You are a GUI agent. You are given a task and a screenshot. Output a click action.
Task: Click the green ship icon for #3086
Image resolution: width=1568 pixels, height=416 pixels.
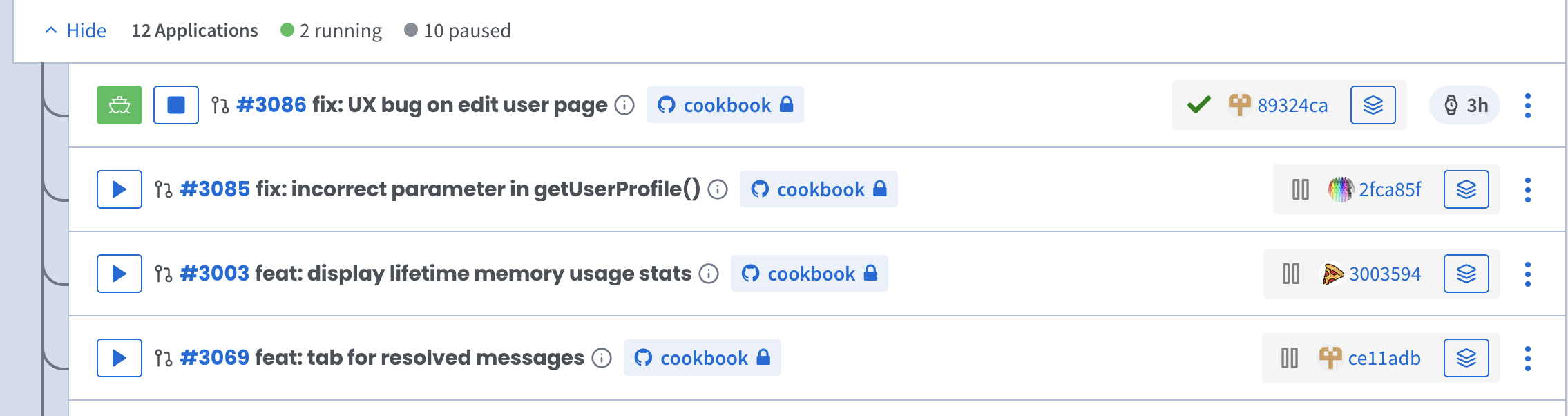119,105
